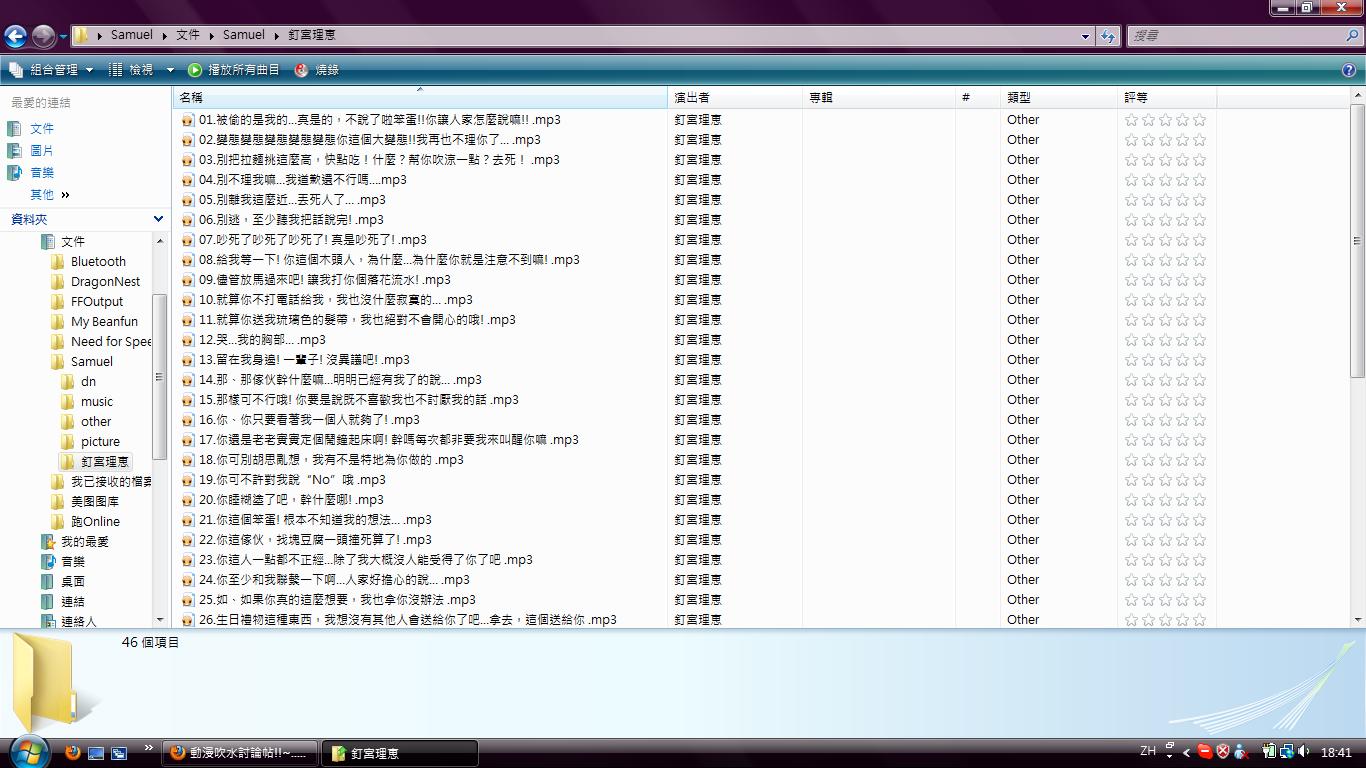Select 桌面 in folder tree
1366x768 pixels.
(x=73, y=582)
